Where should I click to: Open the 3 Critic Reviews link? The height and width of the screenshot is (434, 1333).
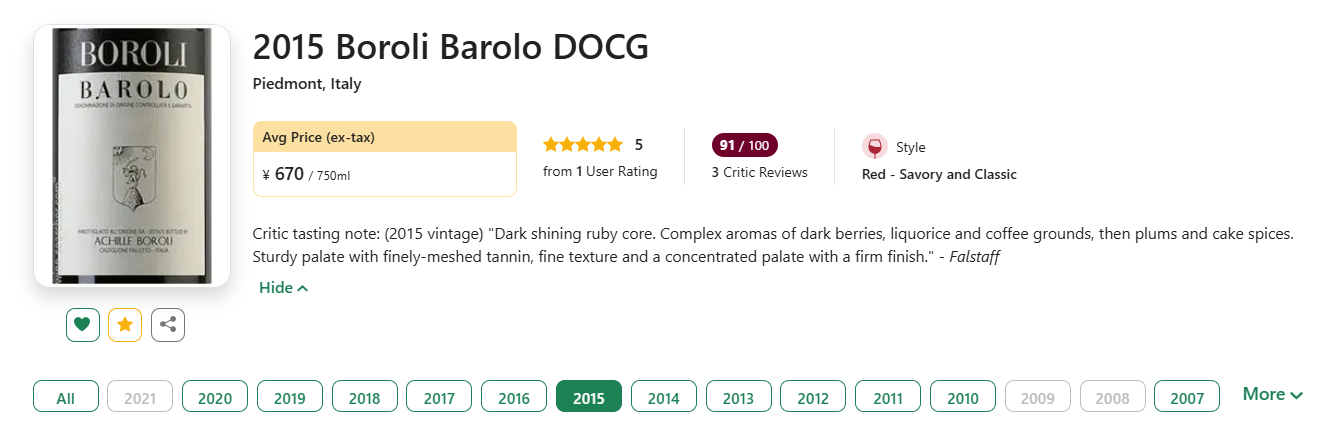coord(759,172)
